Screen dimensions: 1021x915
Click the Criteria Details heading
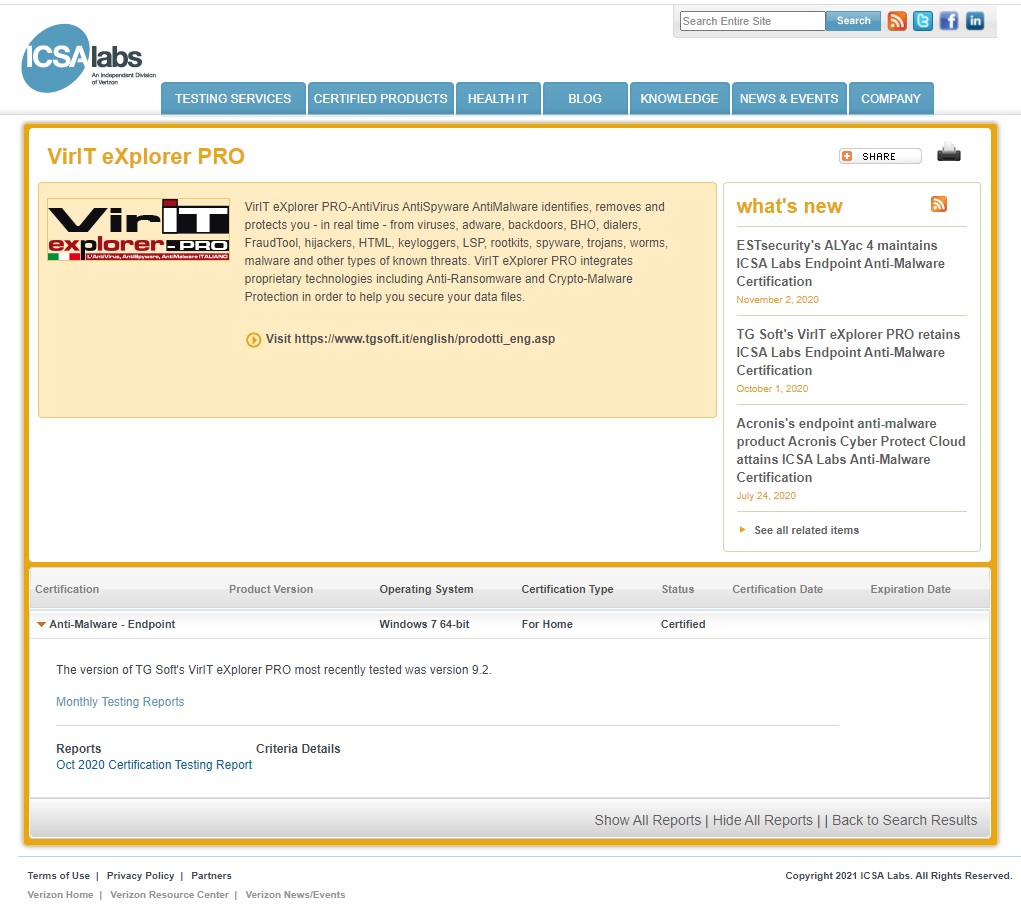(x=298, y=748)
